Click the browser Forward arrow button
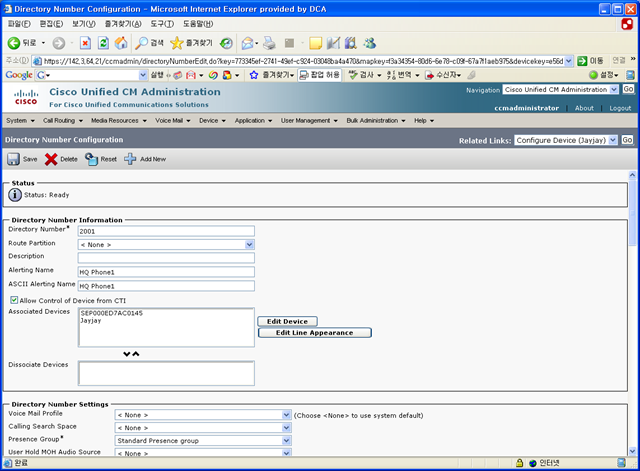 coord(59,43)
